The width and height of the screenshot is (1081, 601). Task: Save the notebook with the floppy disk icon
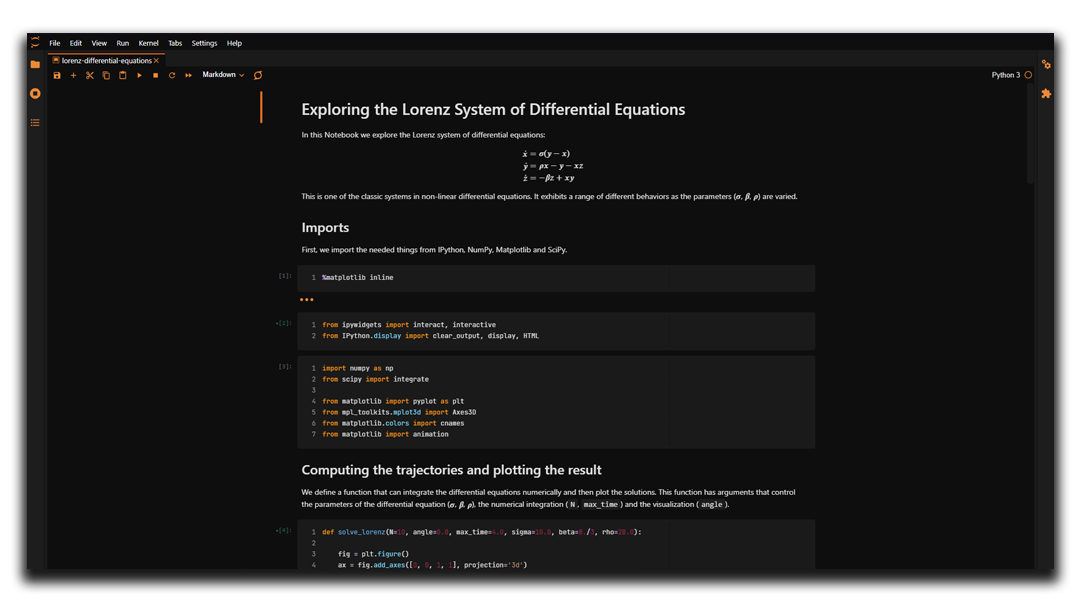[57, 75]
